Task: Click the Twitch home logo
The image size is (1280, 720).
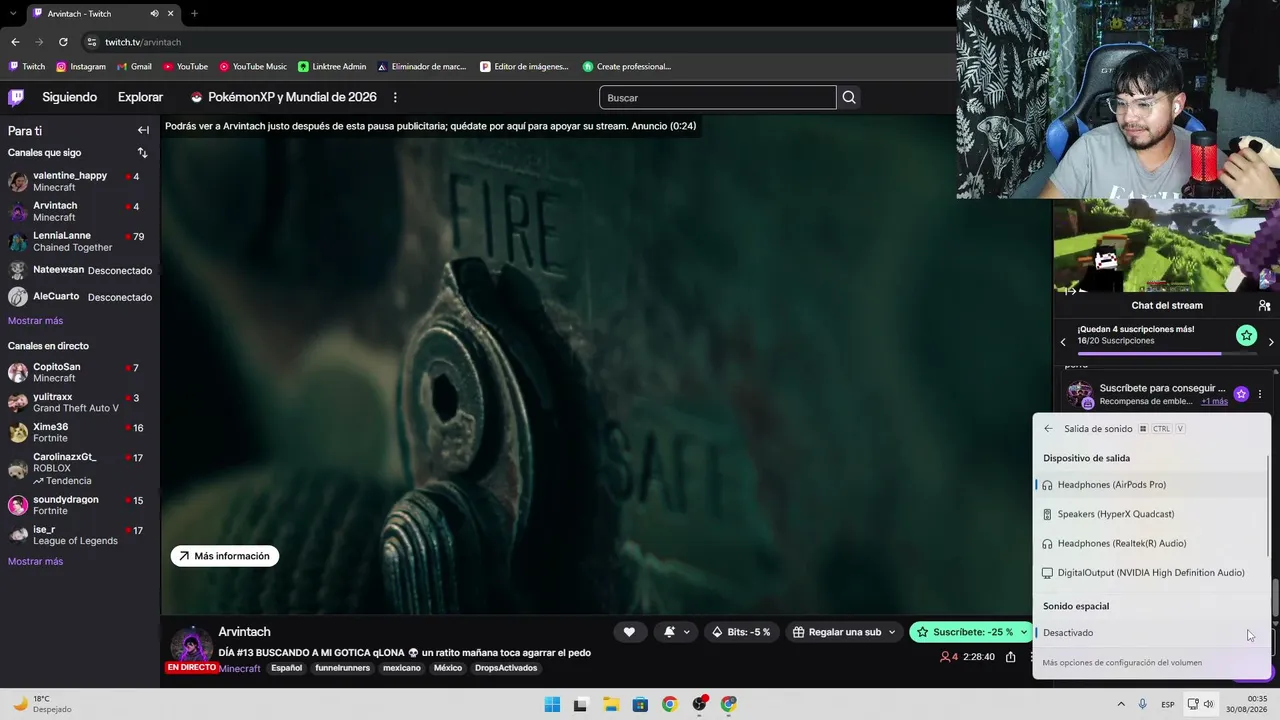Action: tap(16, 97)
